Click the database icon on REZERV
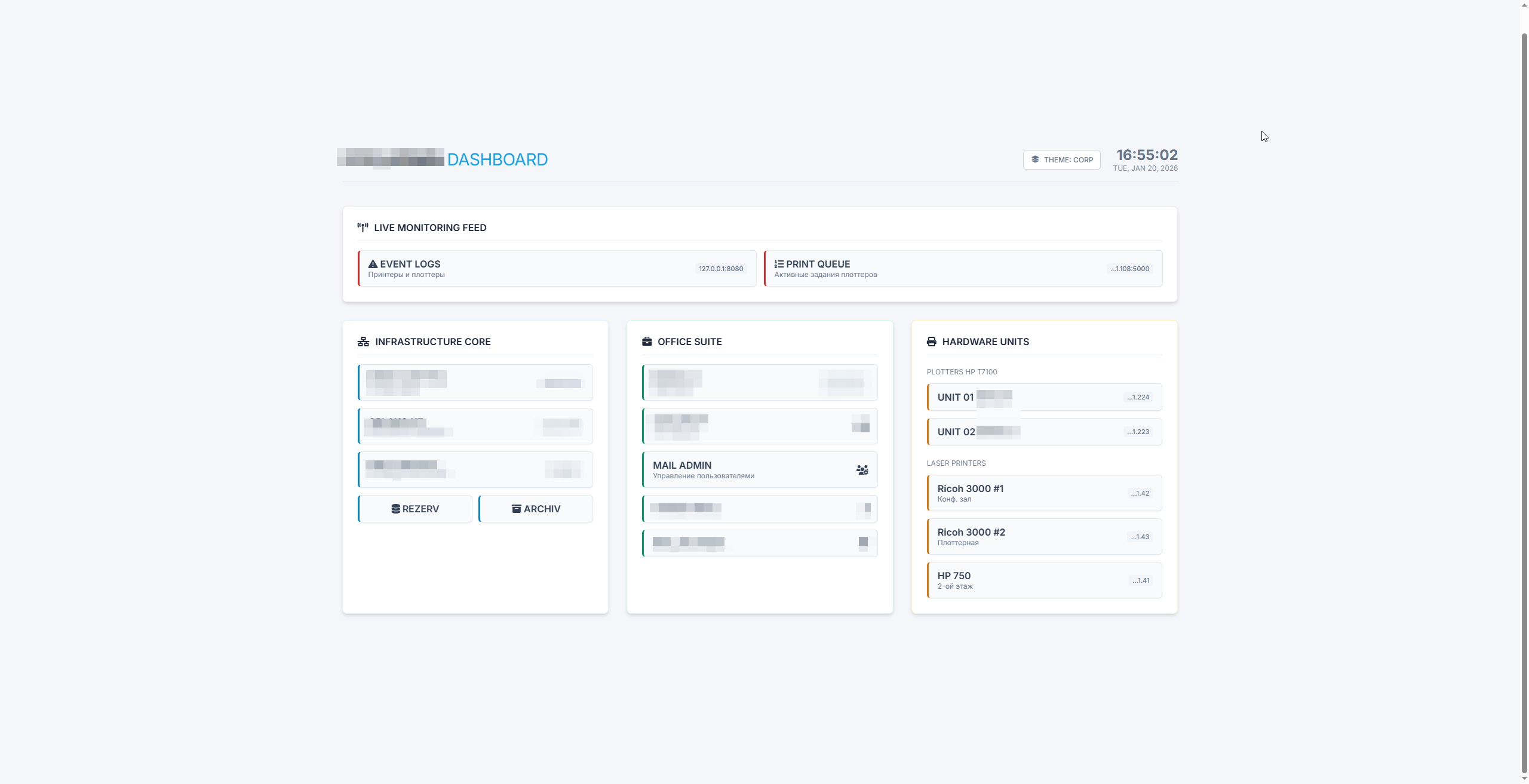Screen dimensions: 1529x784 (x=395, y=509)
